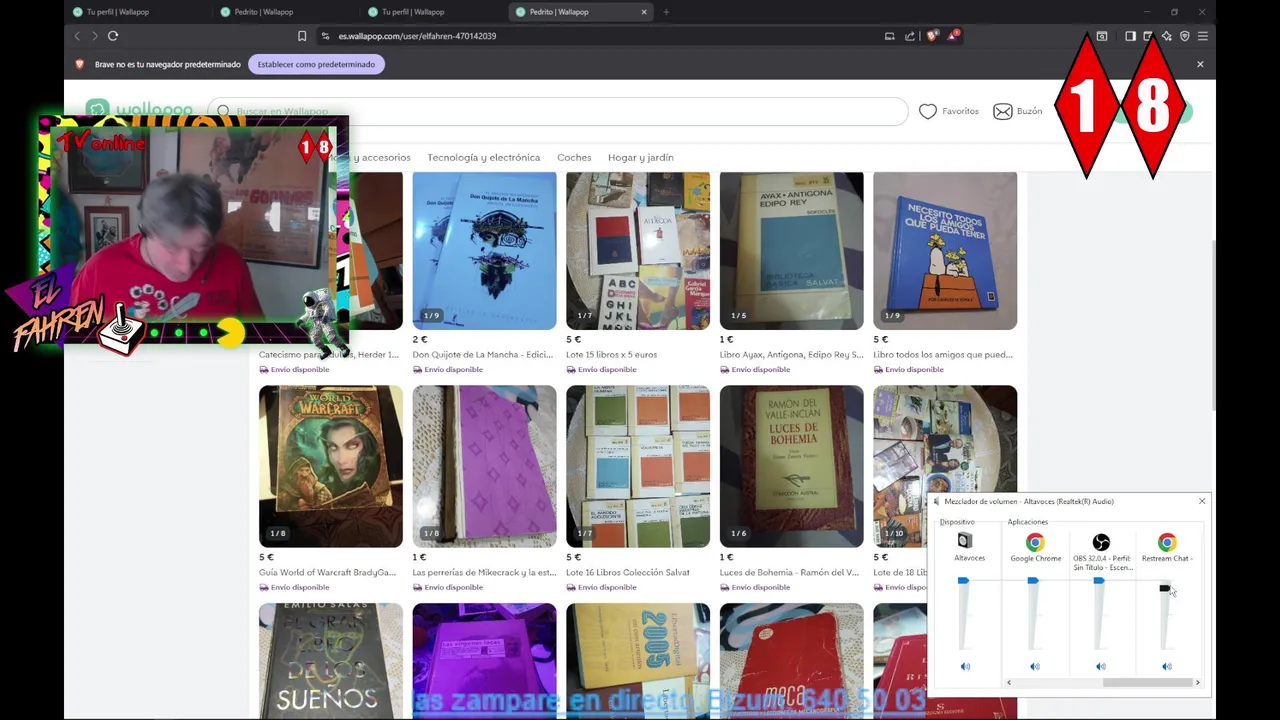Click the Altavoces volume slider handle
The image size is (1280, 720).
coord(963,580)
